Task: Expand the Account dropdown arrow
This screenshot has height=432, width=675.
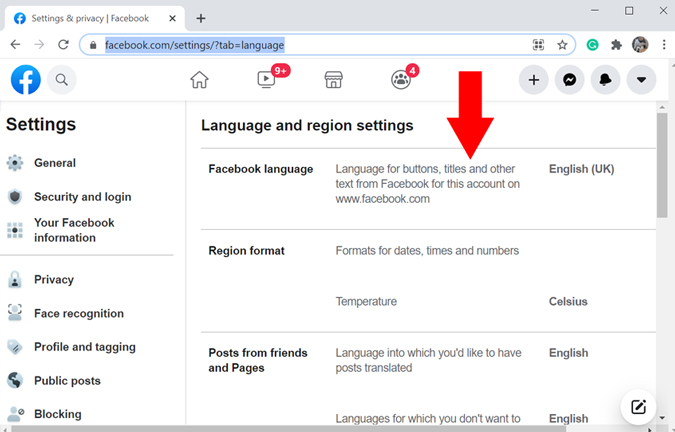Action: click(x=641, y=80)
